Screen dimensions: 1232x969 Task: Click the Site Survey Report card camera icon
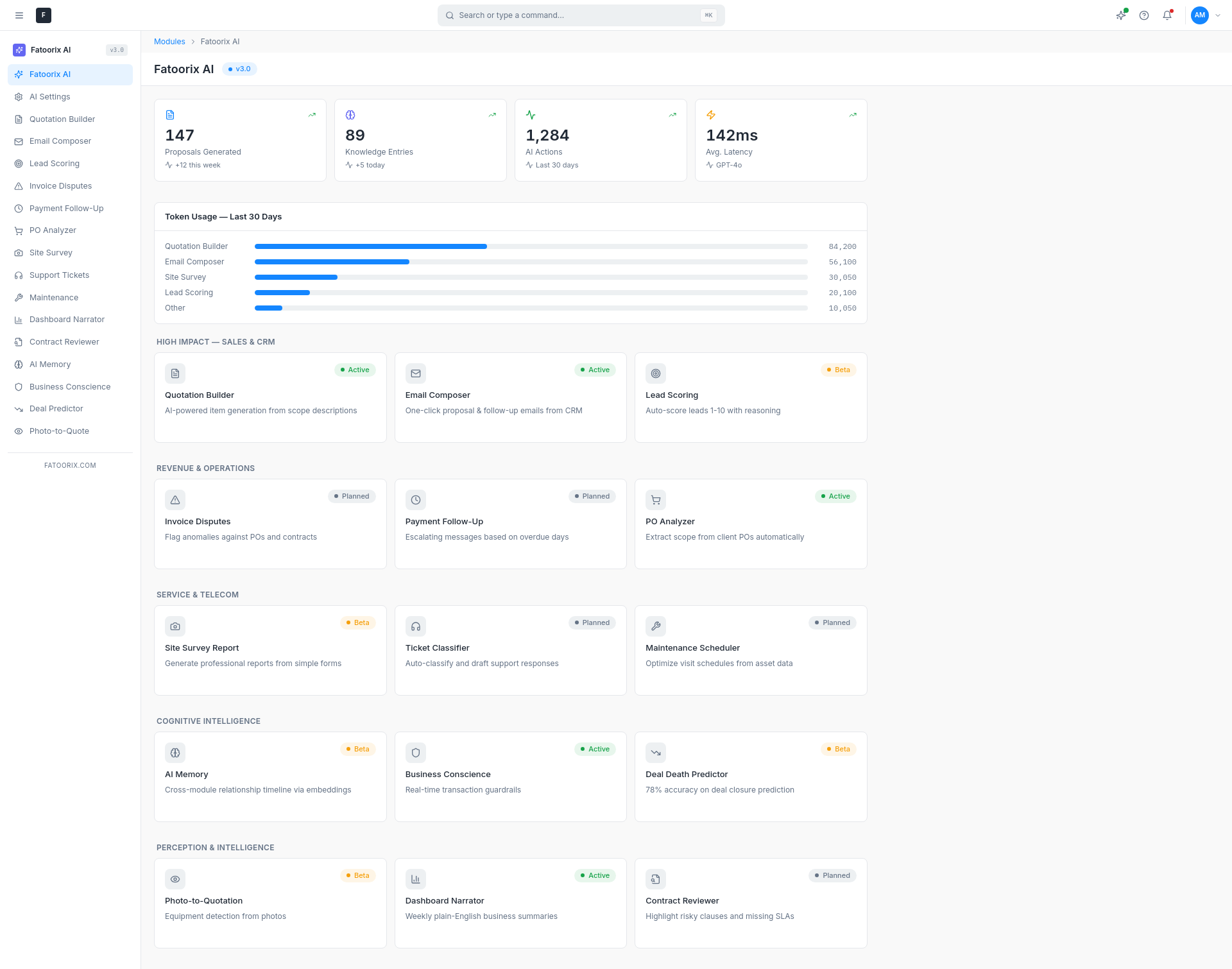click(x=175, y=626)
